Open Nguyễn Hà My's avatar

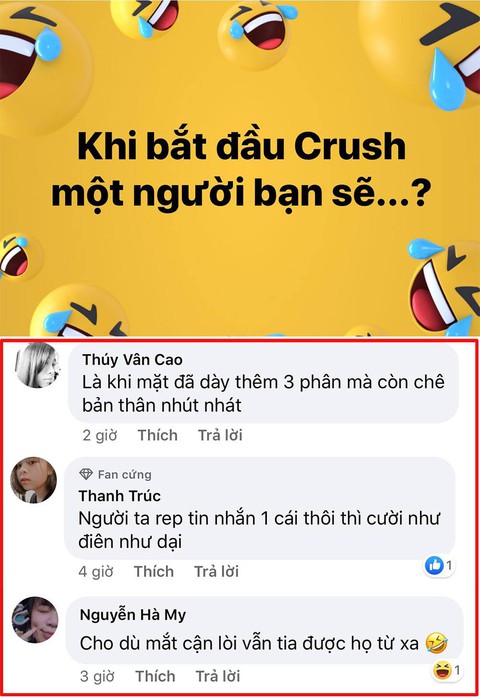tap(35, 620)
